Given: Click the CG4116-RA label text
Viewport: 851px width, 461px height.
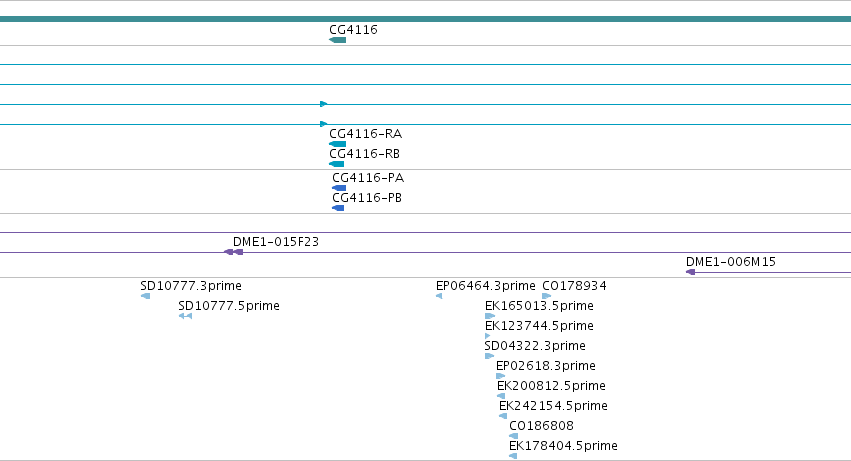Looking at the screenshot, I should coord(365,134).
